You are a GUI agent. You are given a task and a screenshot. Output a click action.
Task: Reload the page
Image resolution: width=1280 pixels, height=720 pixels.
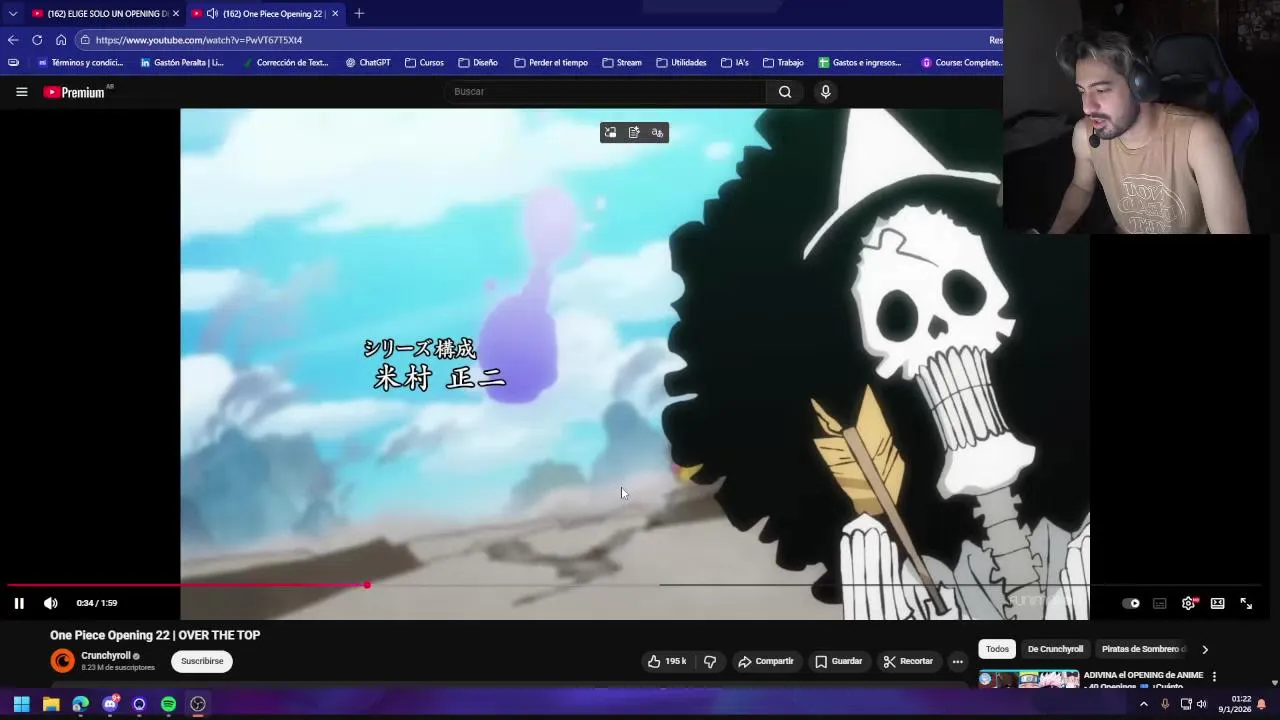click(37, 40)
